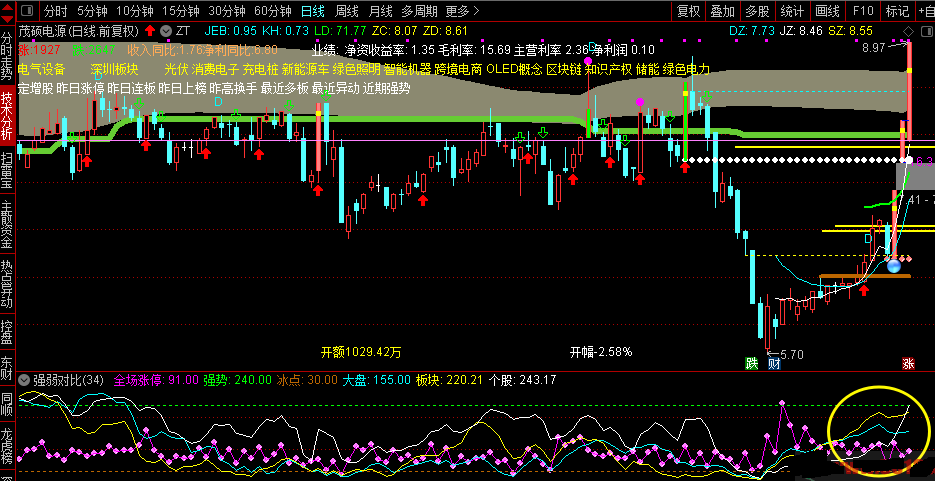Switch to 30分钟 period
This screenshot has height=481, width=935.
pos(227,11)
